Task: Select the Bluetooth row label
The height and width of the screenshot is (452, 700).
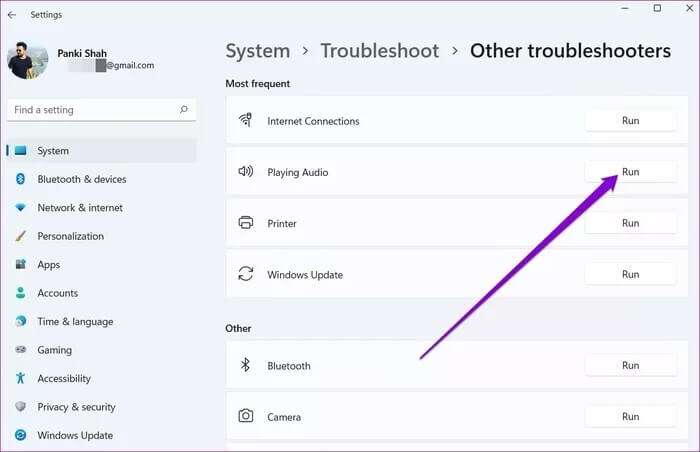Action: tap(288, 366)
